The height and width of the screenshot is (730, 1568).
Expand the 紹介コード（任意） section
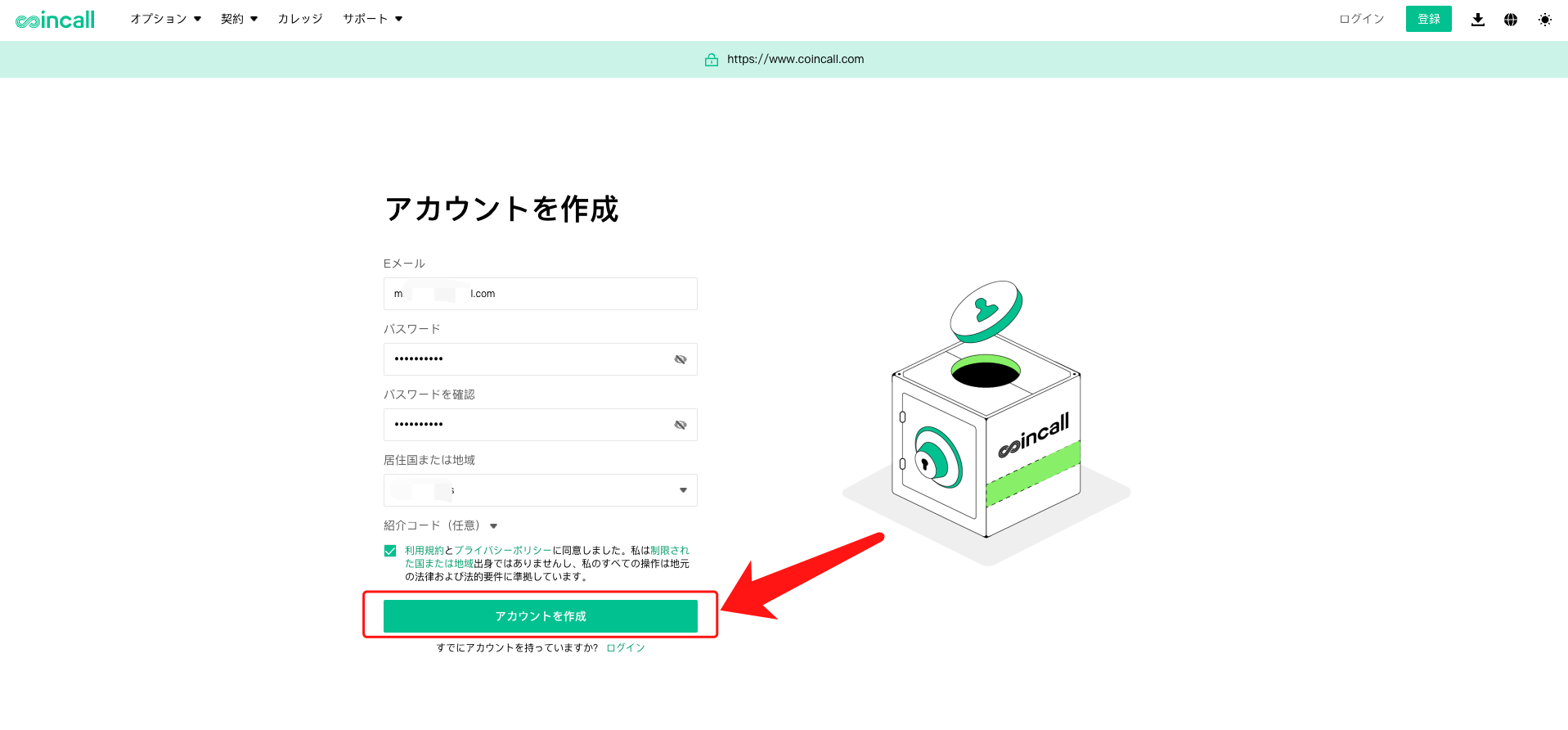point(441,525)
